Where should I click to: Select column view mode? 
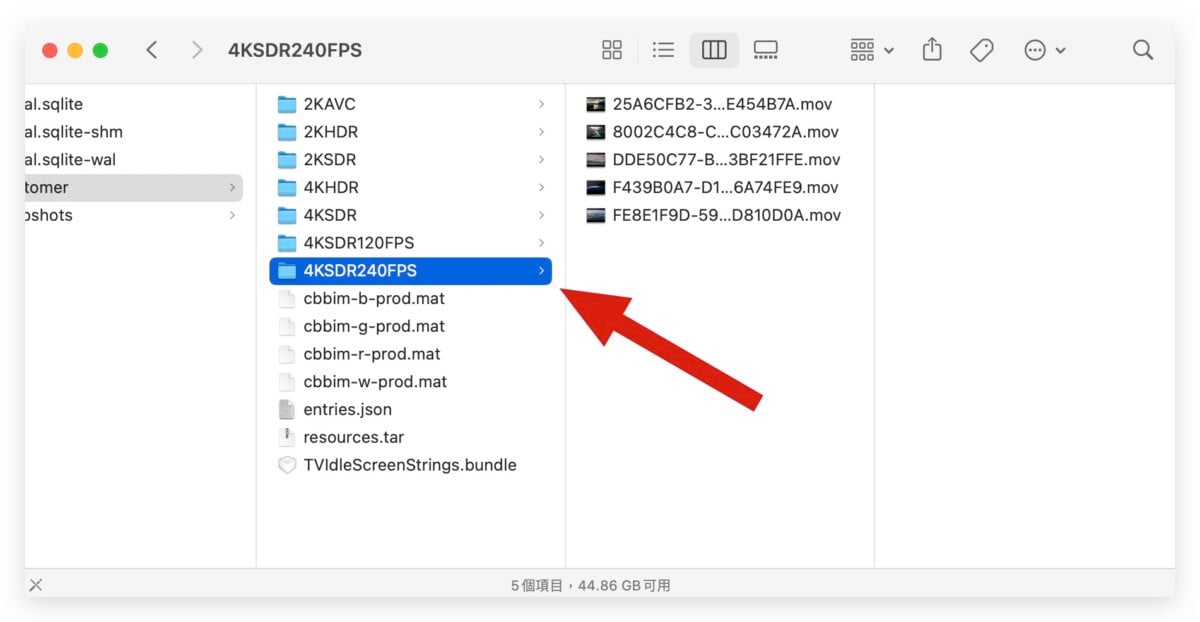pos(714,50)
